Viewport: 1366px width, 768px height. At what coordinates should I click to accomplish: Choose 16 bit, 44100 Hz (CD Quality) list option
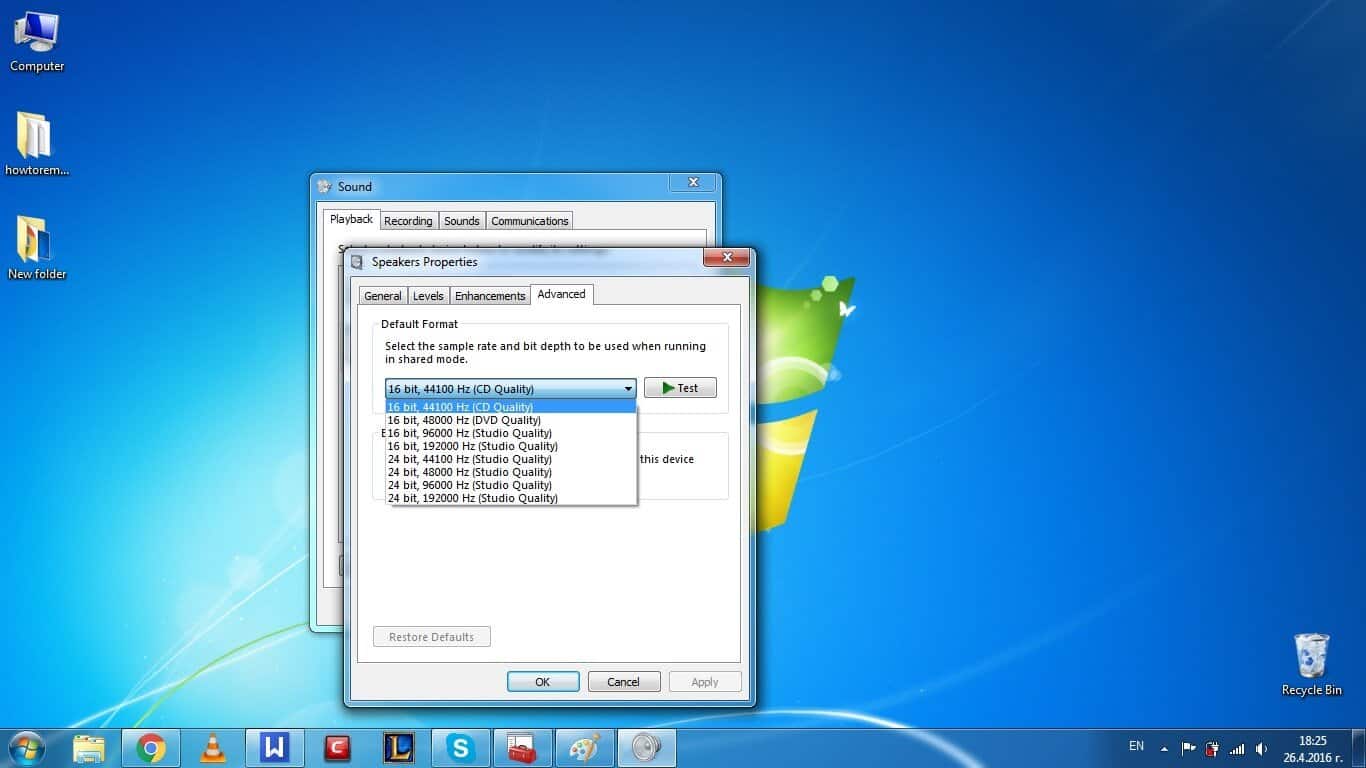[511, 407]
